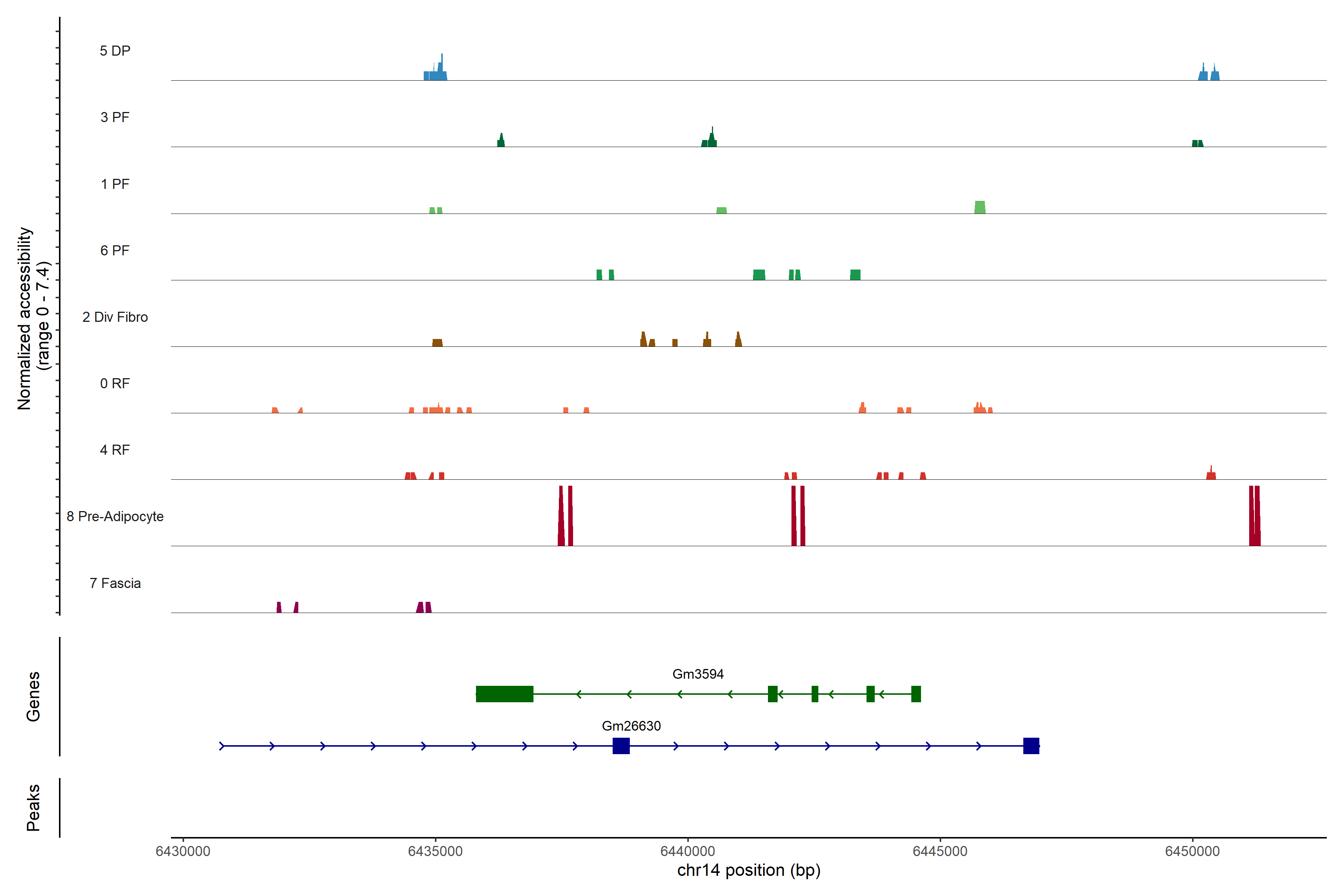Select the 5 DP track label

[115, 51]
